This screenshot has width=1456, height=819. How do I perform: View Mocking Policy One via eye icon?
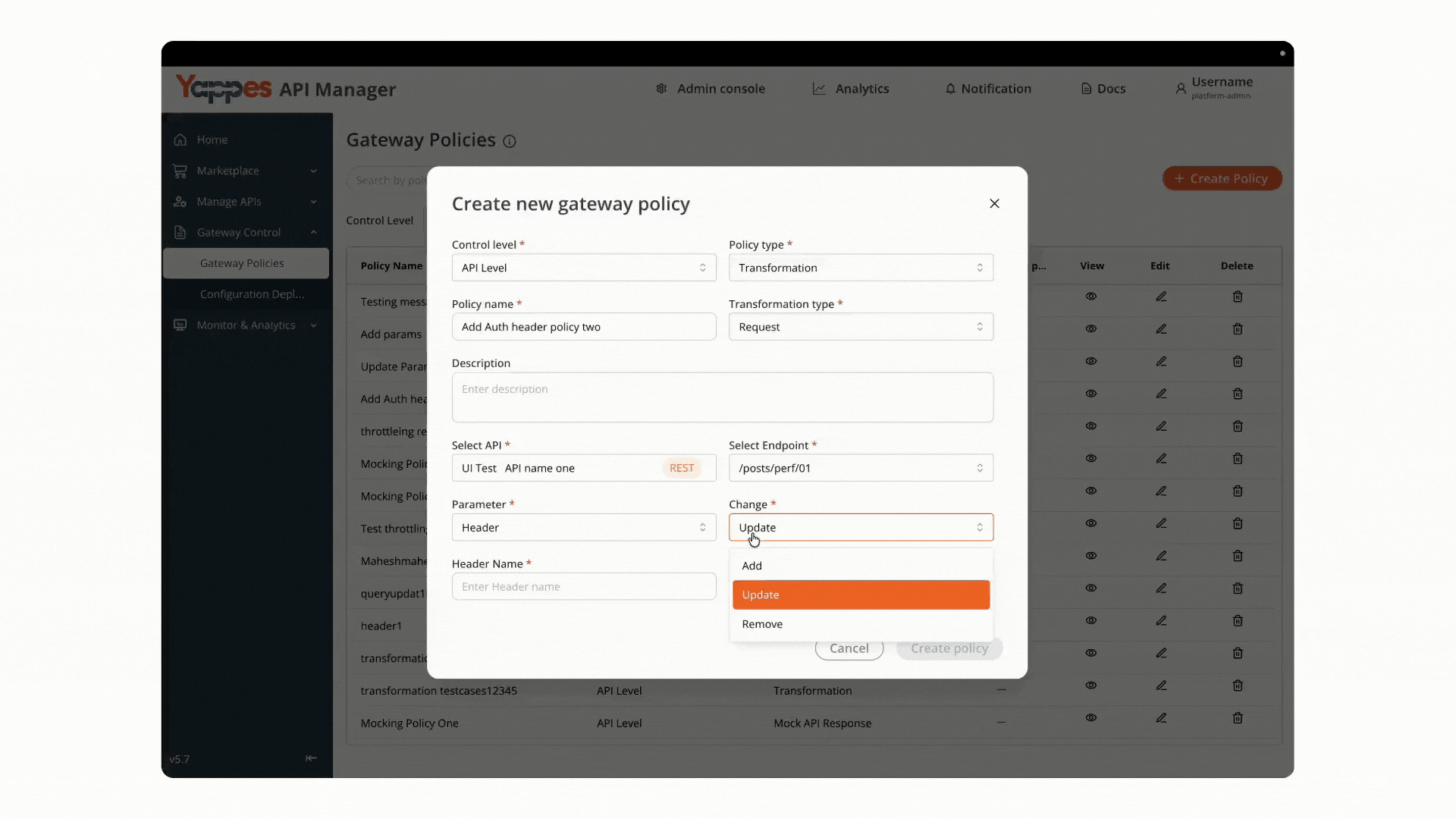point(1091,718)
